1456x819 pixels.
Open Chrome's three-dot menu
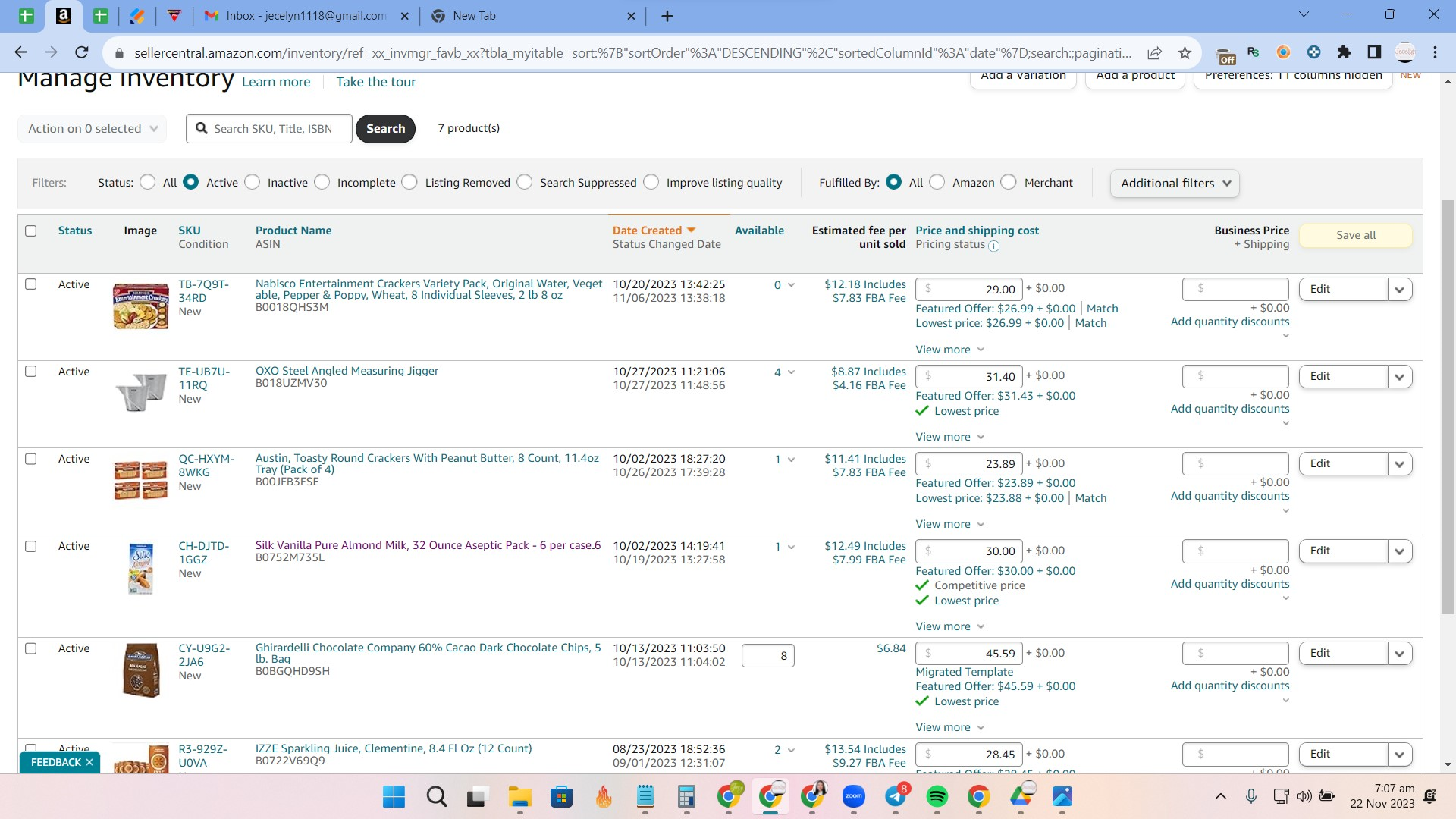1435,52
